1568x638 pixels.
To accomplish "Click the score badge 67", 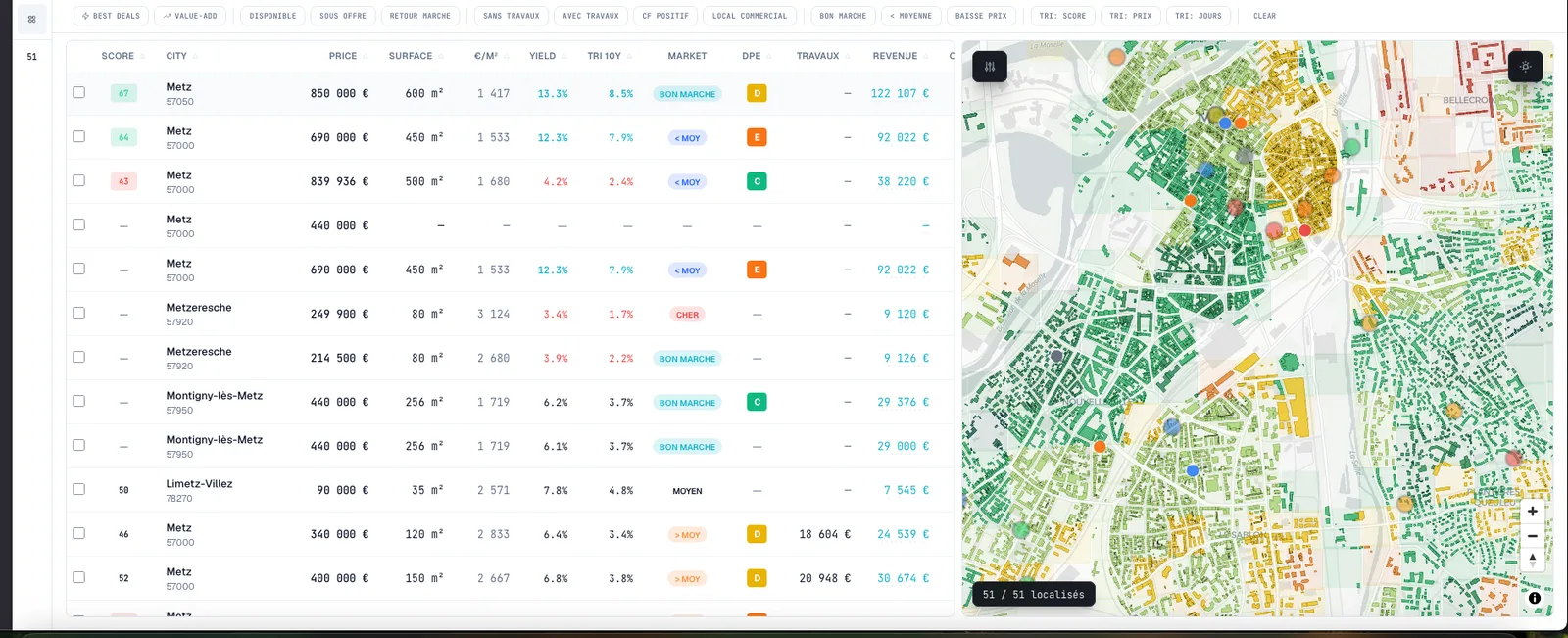I will click(x=123, y=93).
